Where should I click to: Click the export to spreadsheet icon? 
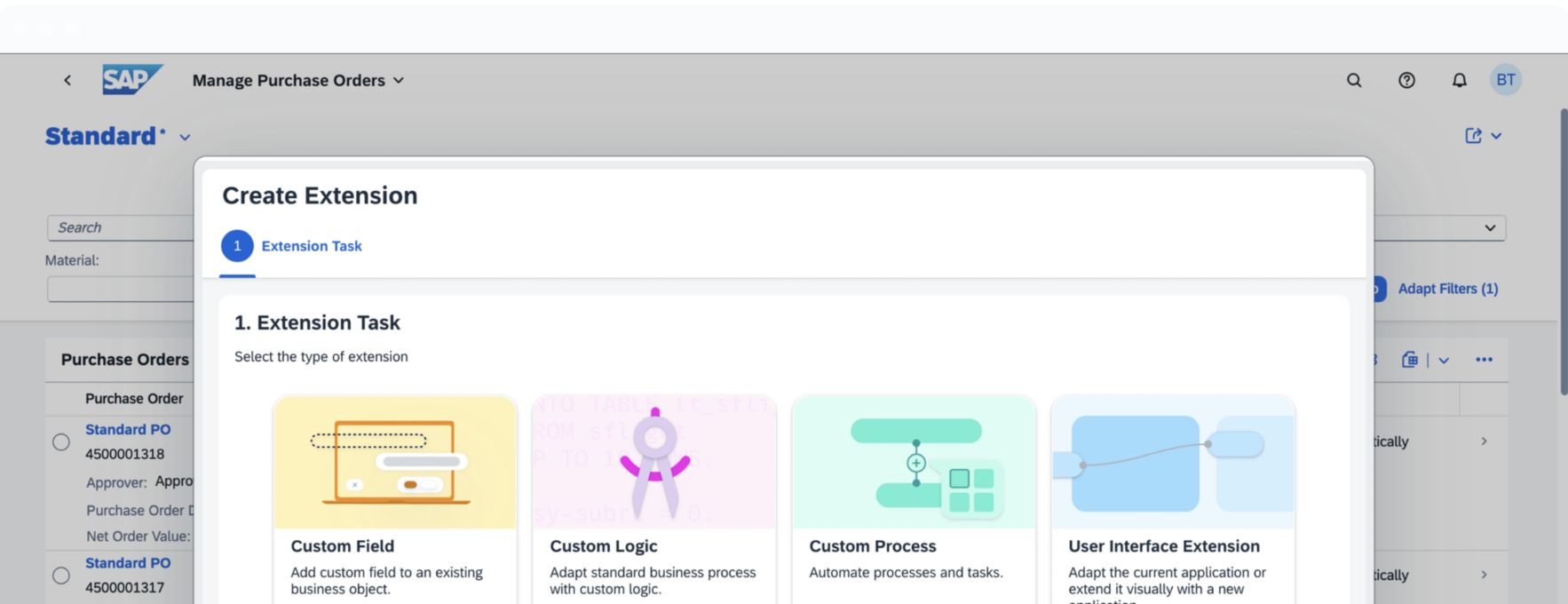point(1409,360)
